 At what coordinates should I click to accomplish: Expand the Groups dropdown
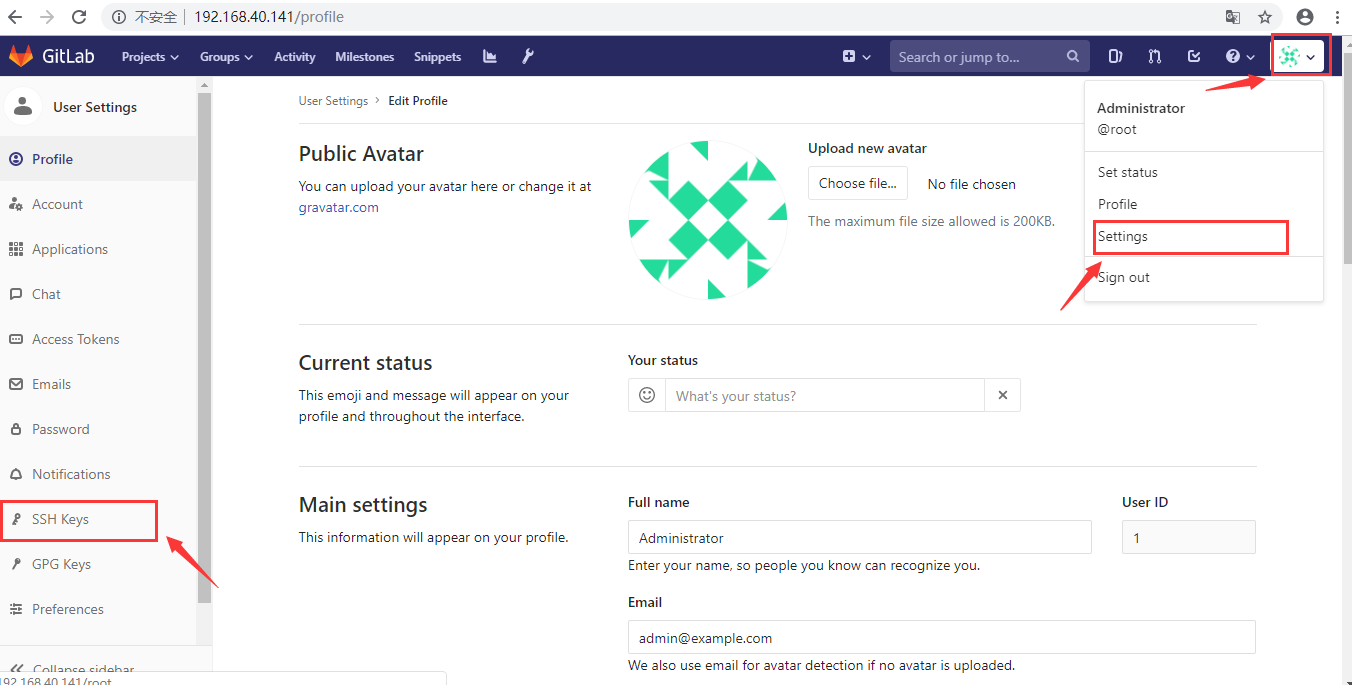[x=226, y=57]
